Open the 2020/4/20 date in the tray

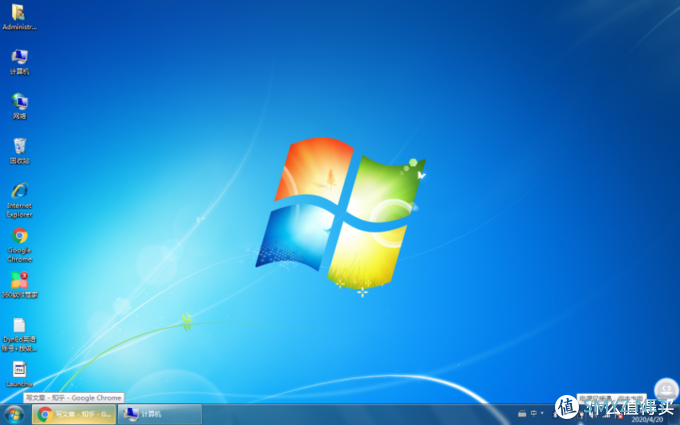click(x=647, y=420)
